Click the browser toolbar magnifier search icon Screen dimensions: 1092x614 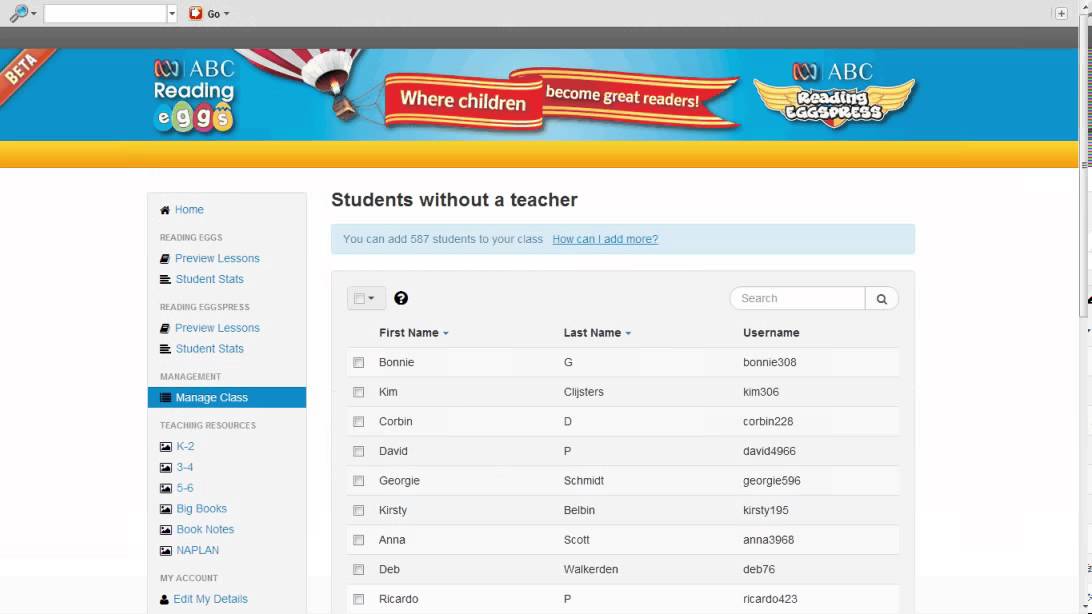pos(19,13)
